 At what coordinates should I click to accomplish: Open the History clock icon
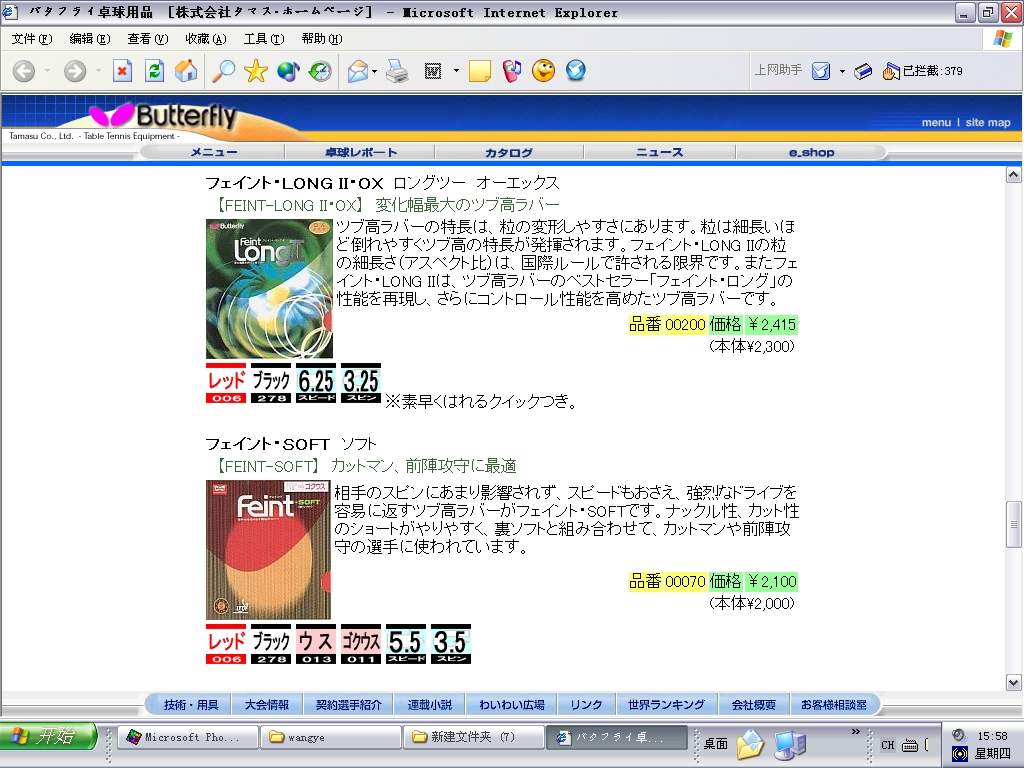click(x=320, y=71)
